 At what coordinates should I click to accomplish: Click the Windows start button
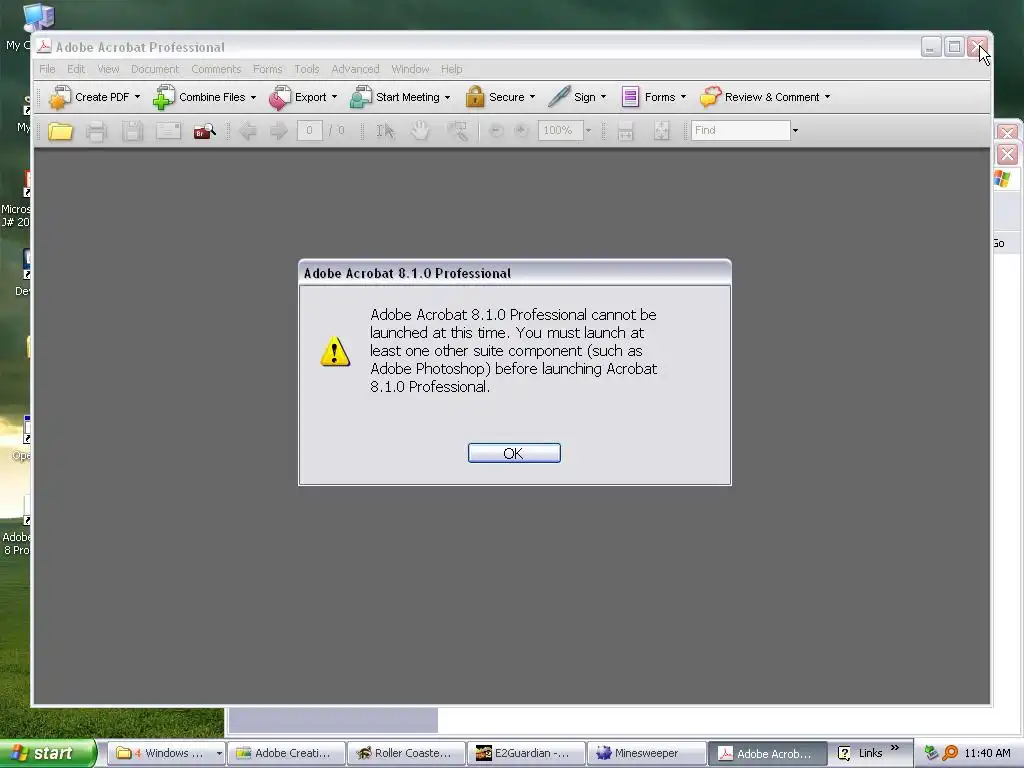[47, 754]
